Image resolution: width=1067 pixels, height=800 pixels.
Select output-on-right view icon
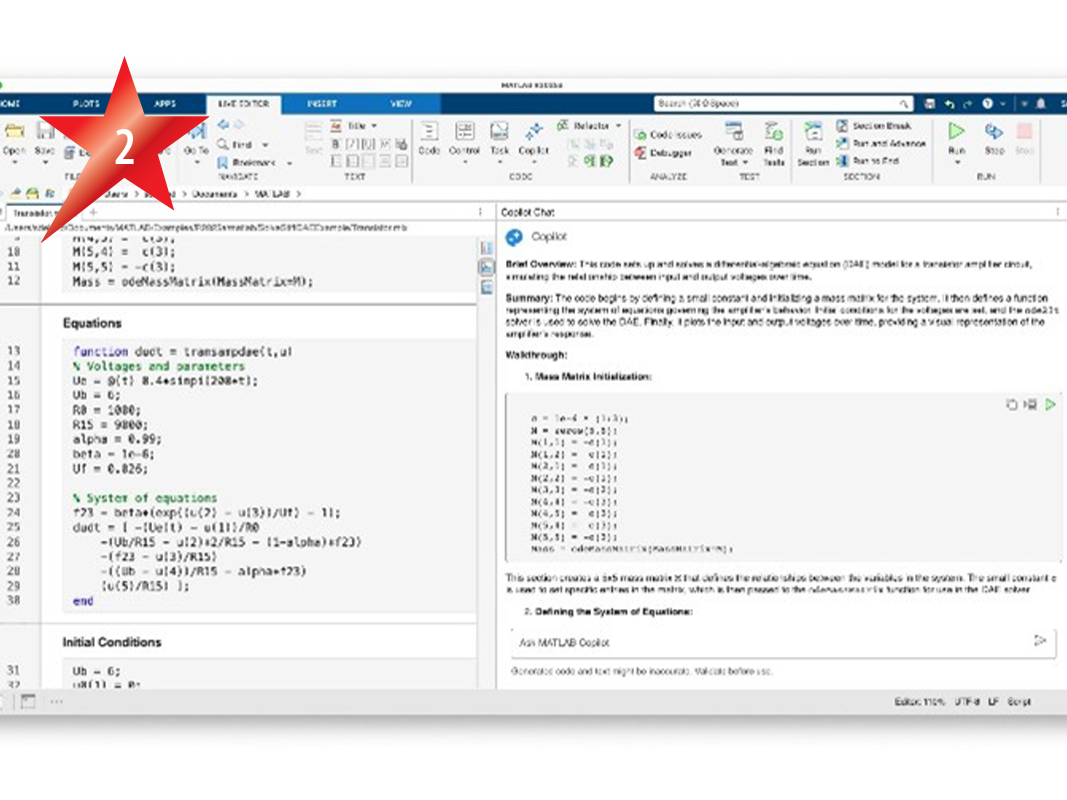tap(487, 248)
